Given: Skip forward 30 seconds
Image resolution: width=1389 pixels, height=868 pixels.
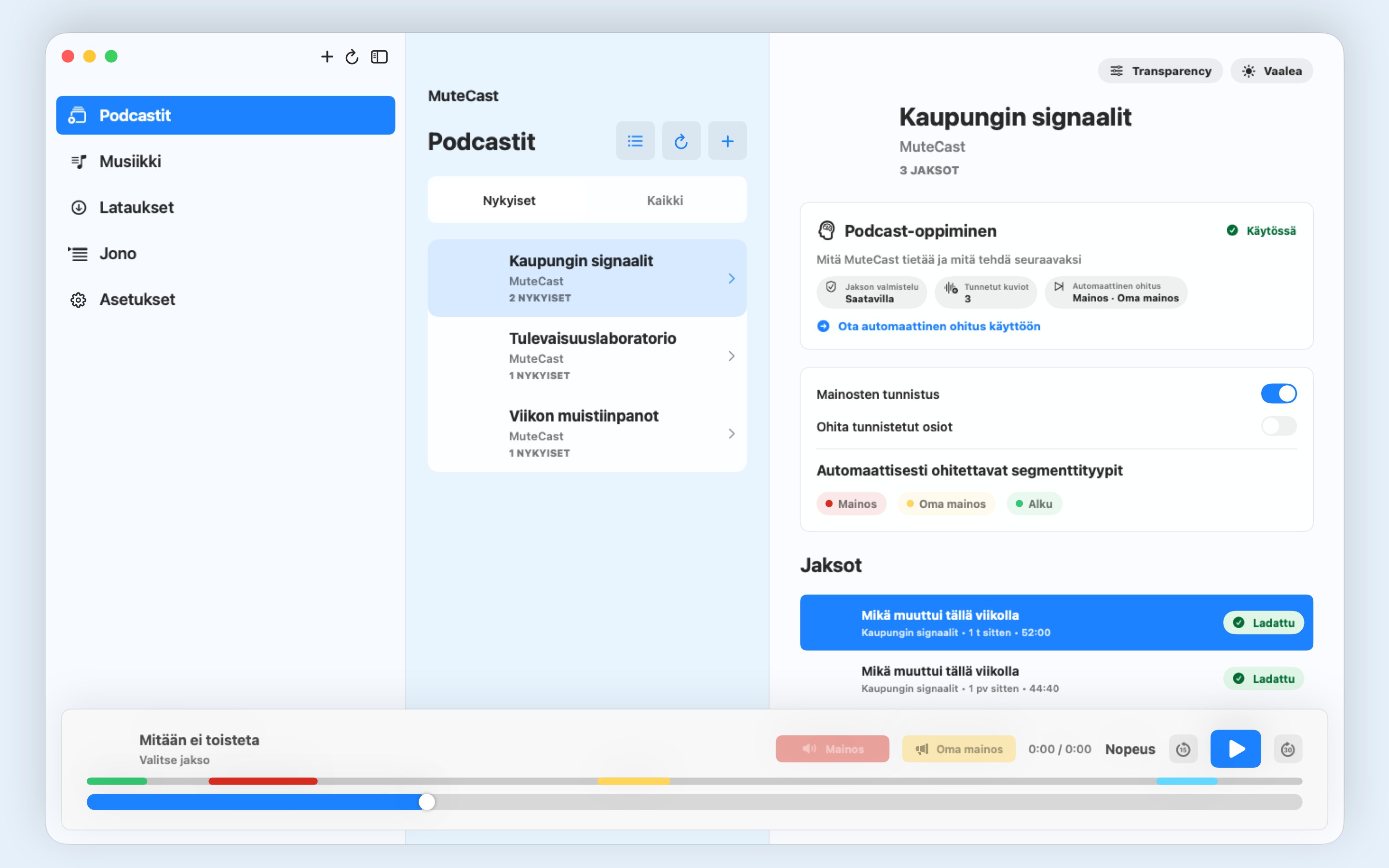Looking at the screenshot, I should (1287, 749).
